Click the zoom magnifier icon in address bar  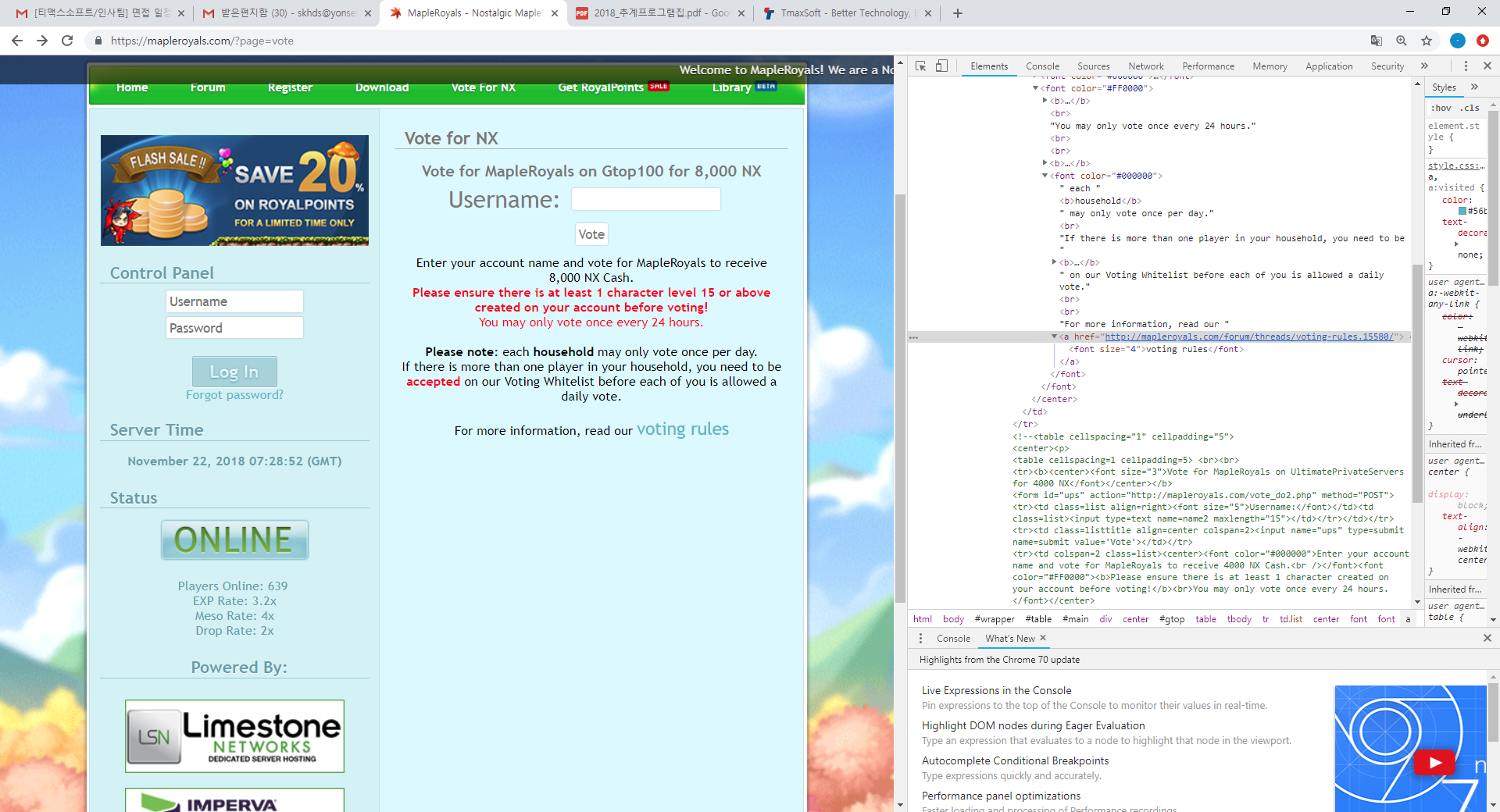(x=1402, y=41)
